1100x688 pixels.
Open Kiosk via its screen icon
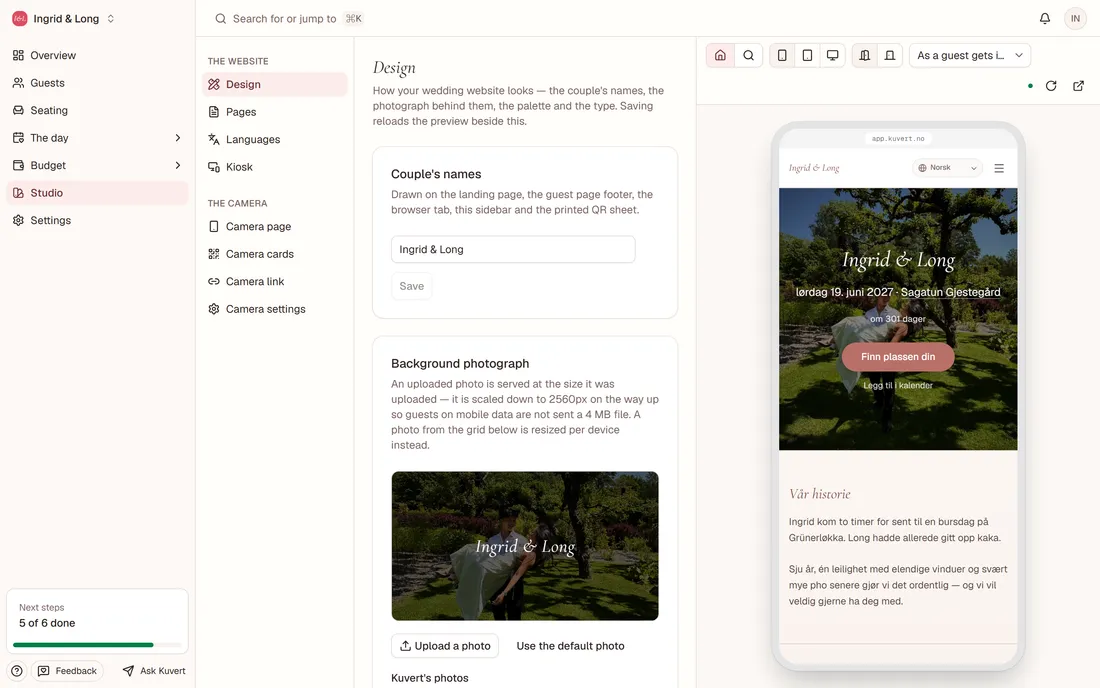(x=214, y=167)
